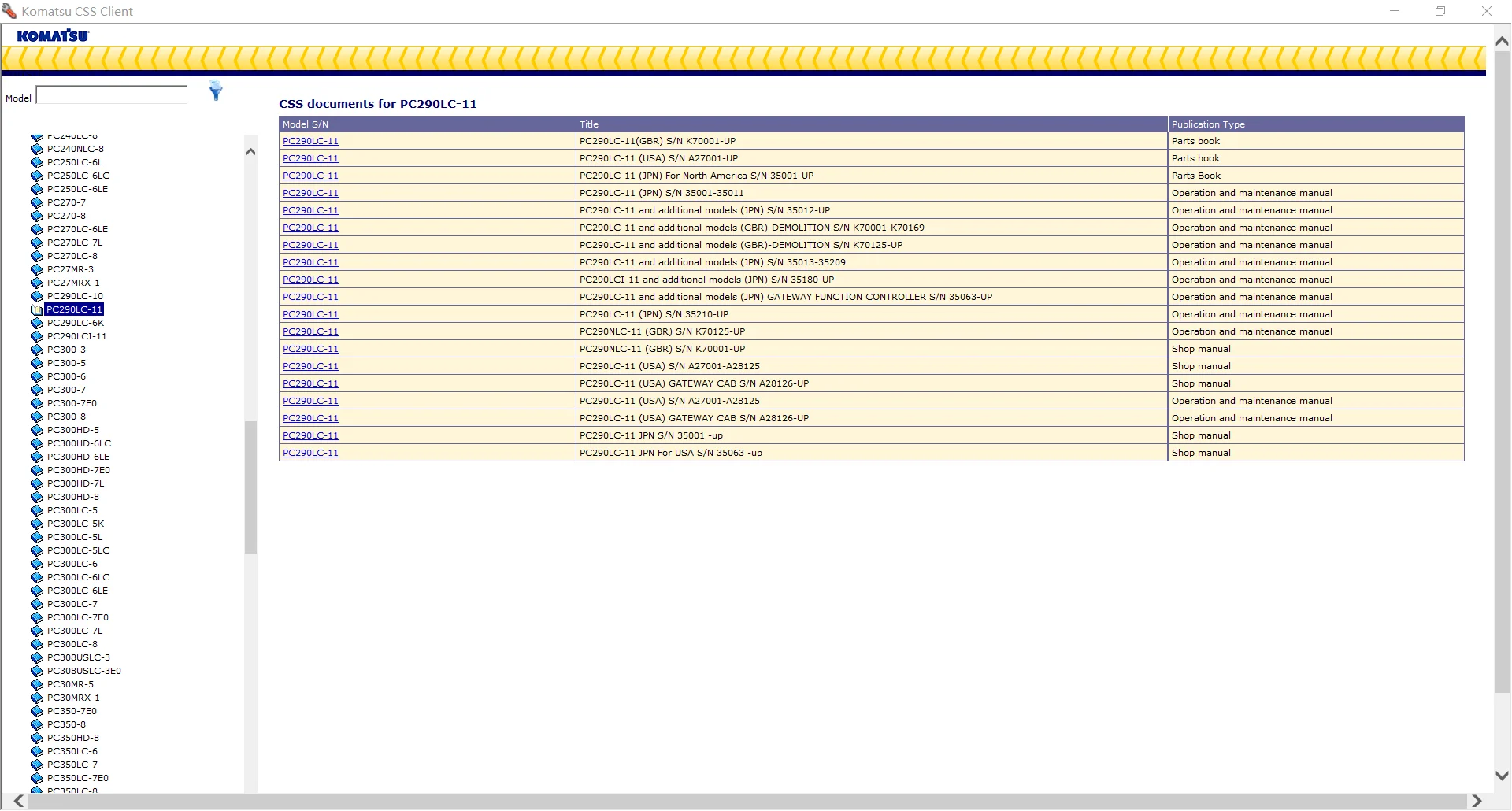Select PC300LC-5K in the model tree

point(76,524)
